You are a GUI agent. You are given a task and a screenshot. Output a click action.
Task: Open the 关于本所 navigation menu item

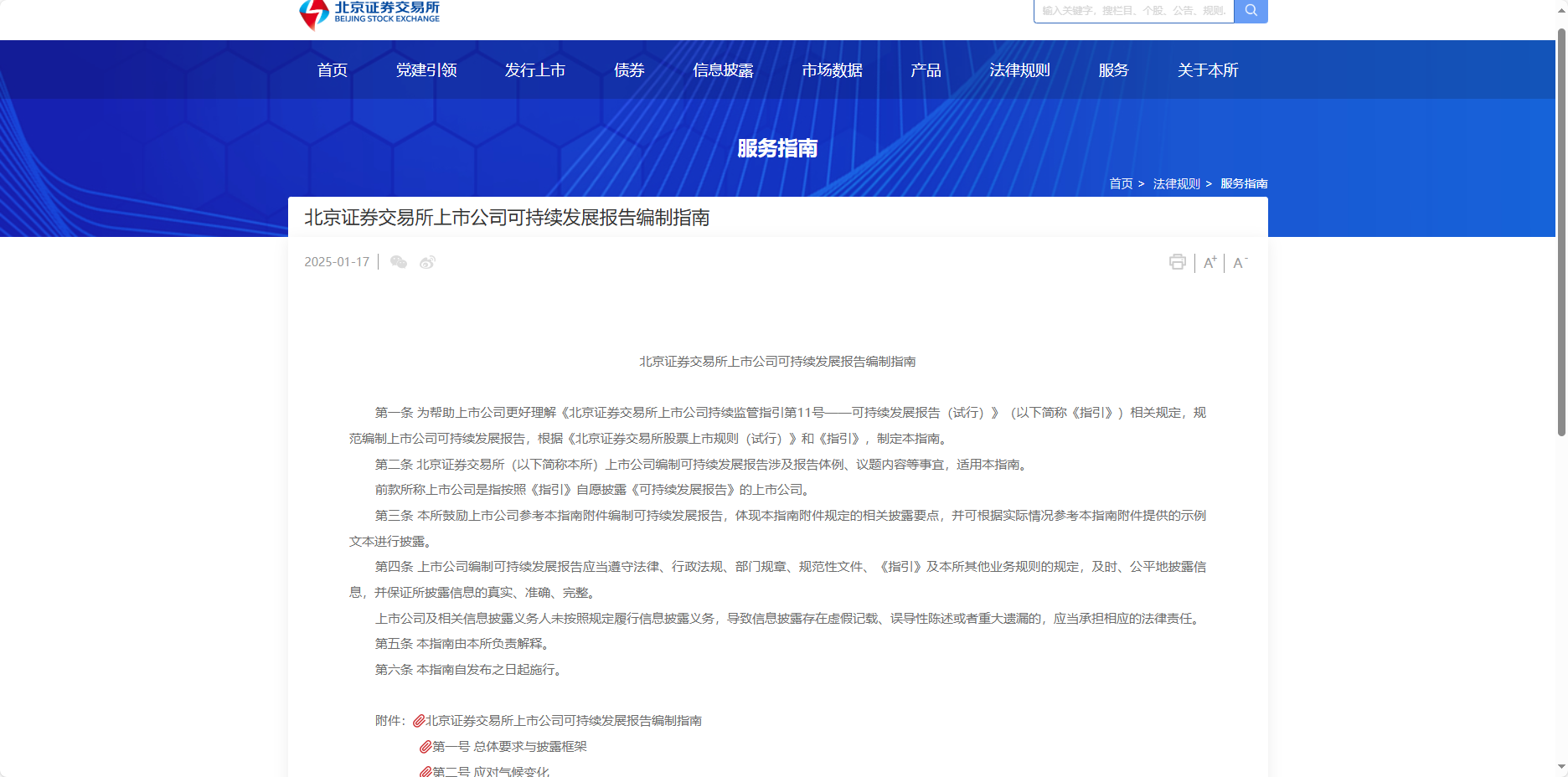1208,70
